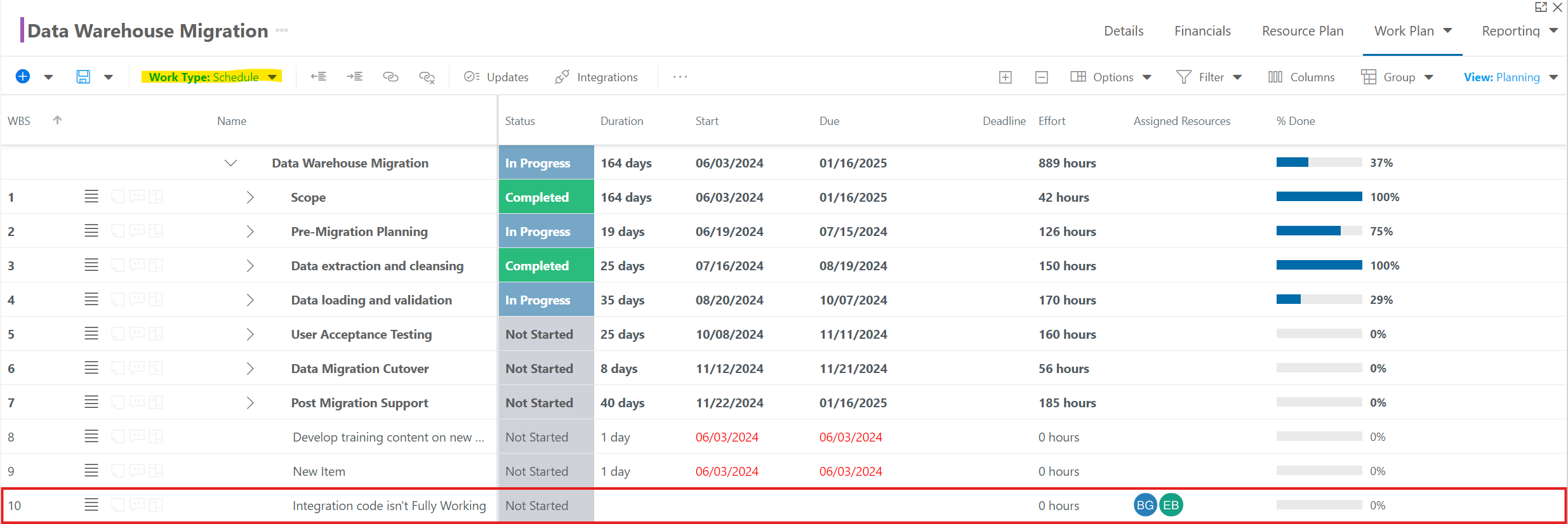Image resolution: width=1568 pixels, height=524 pixels.
Task: Open row menu for Pre-Migration Planning
Action: point(91,231)
